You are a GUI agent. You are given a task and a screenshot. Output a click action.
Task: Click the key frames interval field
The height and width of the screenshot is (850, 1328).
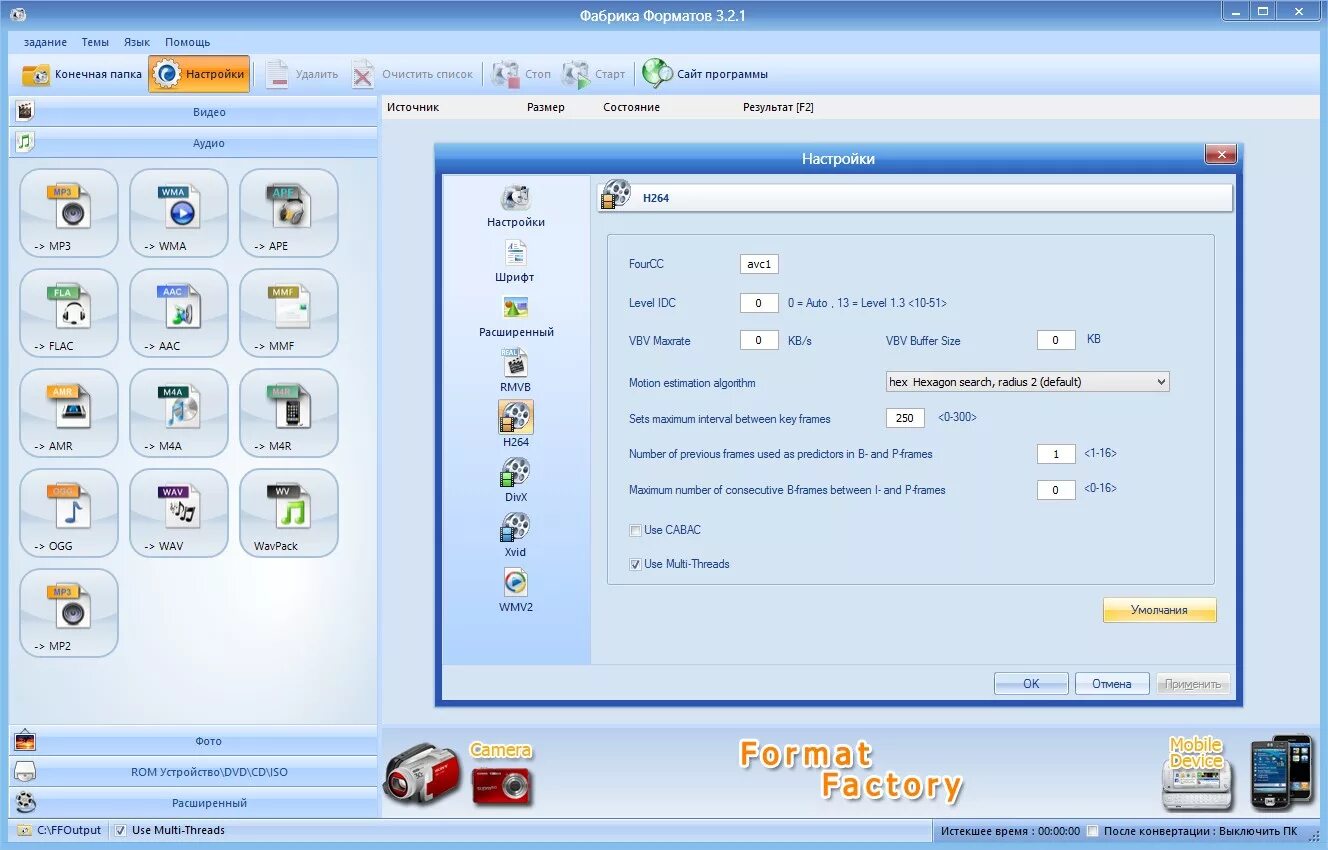click(905, 418)
